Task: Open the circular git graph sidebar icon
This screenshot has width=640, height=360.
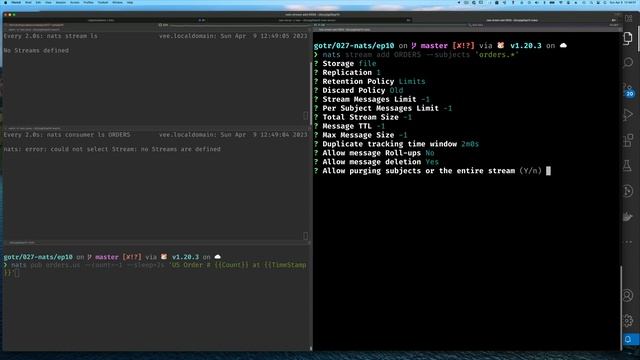Action: tap(628, 191)
